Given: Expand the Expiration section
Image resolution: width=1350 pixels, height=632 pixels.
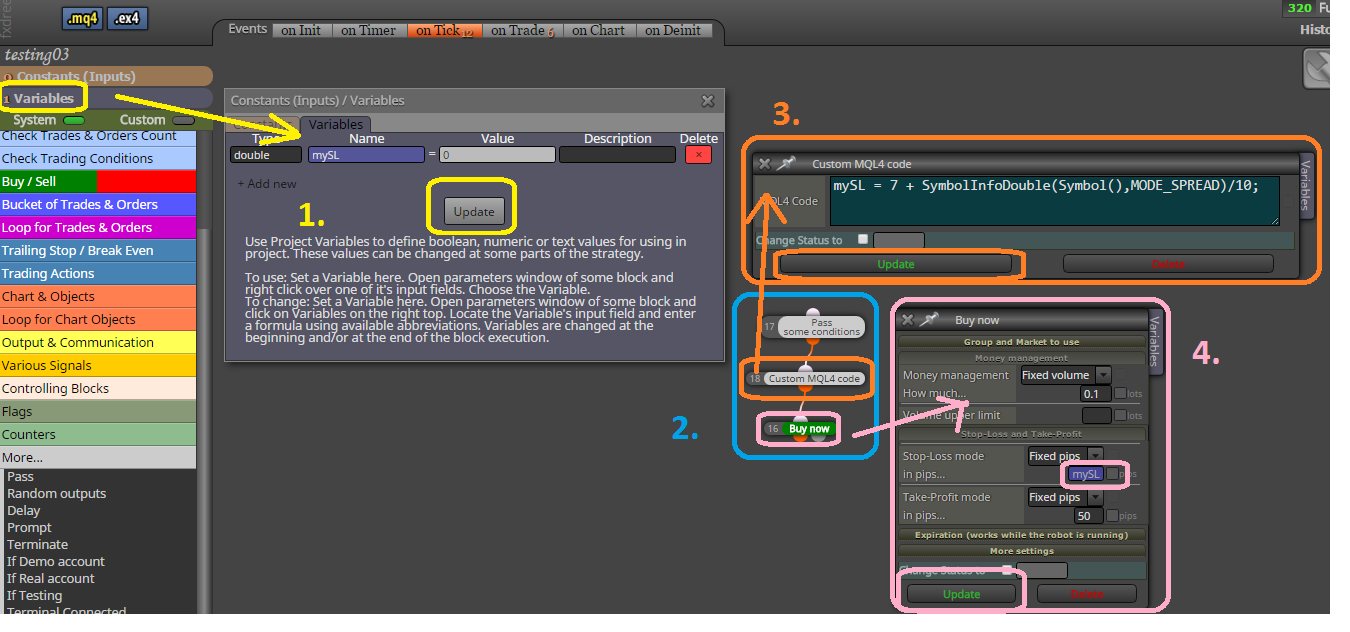Looking at the screenshot, I should (1021, 535).
